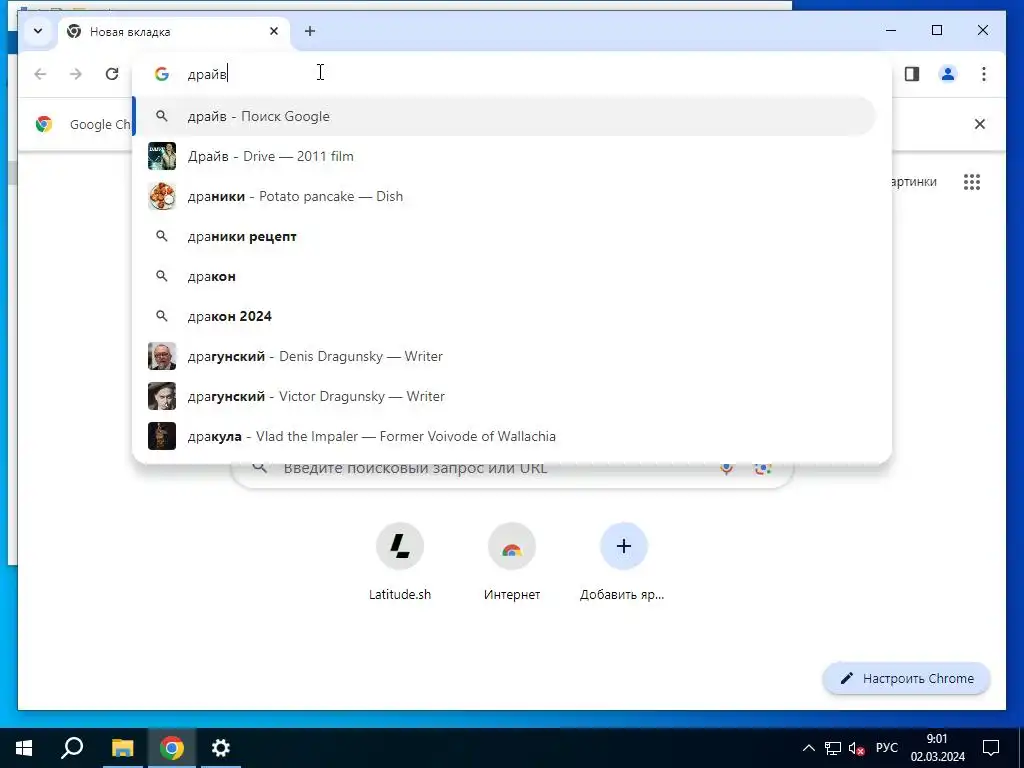Screen dimensions: 1024x768
Task: Click the tab search dropdown arrow
Action: (38, 31)
